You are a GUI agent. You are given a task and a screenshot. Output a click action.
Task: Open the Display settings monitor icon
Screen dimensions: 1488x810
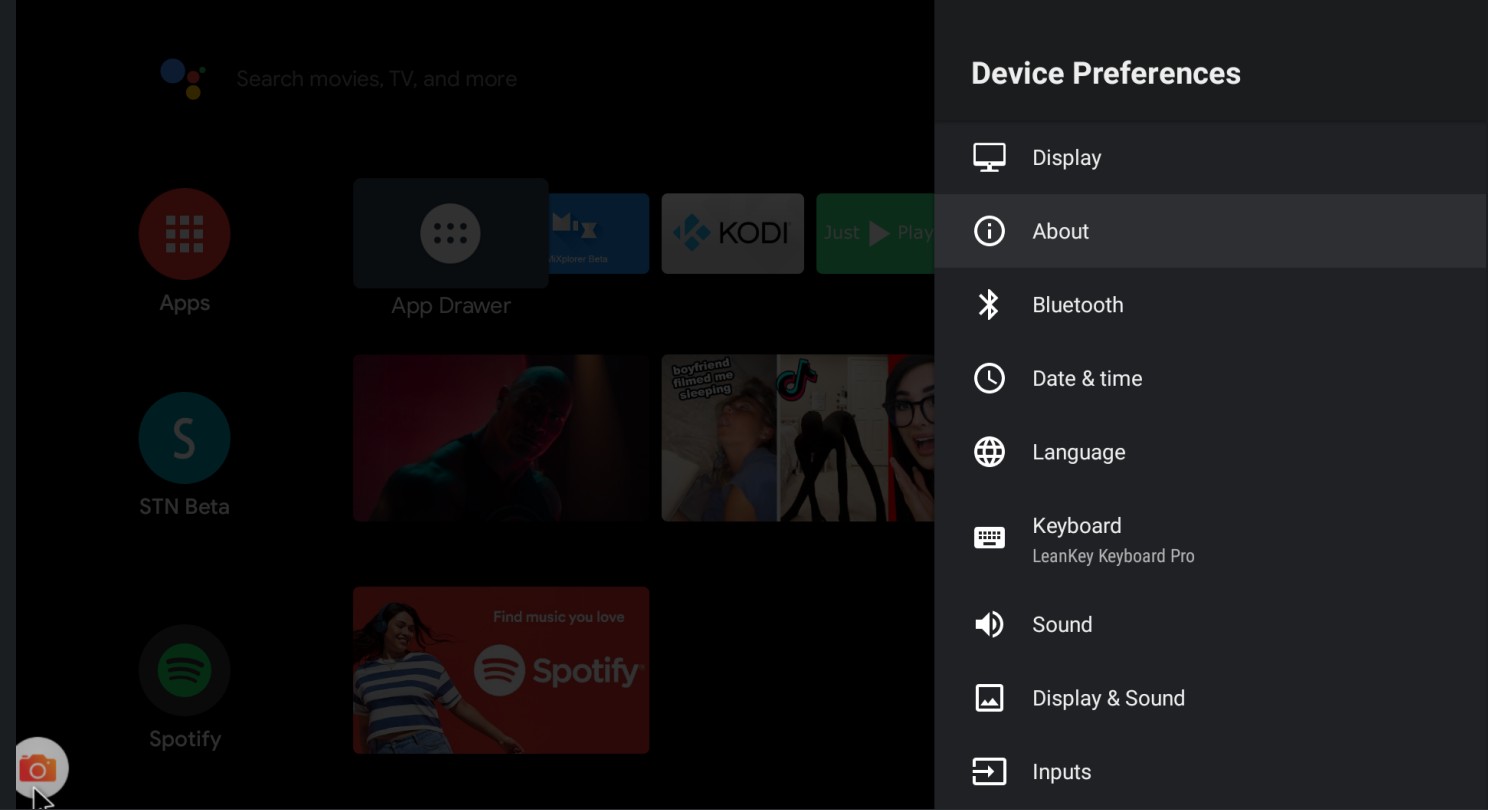(x=989, y=158)
